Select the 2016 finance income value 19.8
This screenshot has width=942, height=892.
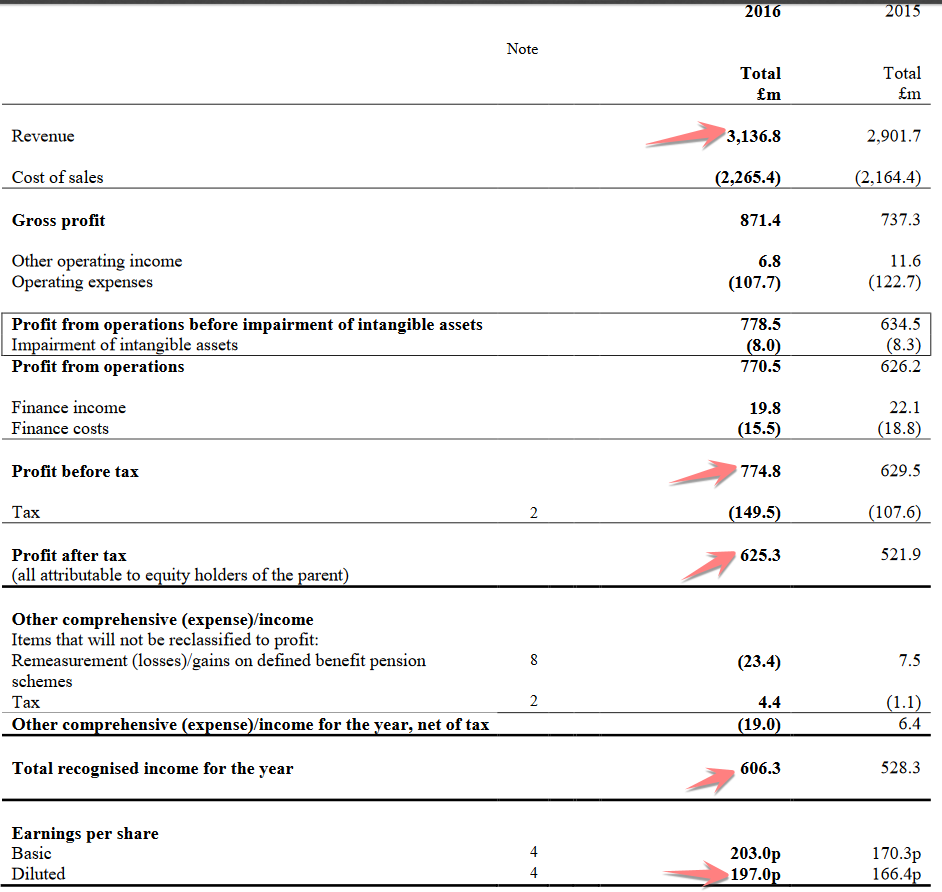[x=763, y=408]
